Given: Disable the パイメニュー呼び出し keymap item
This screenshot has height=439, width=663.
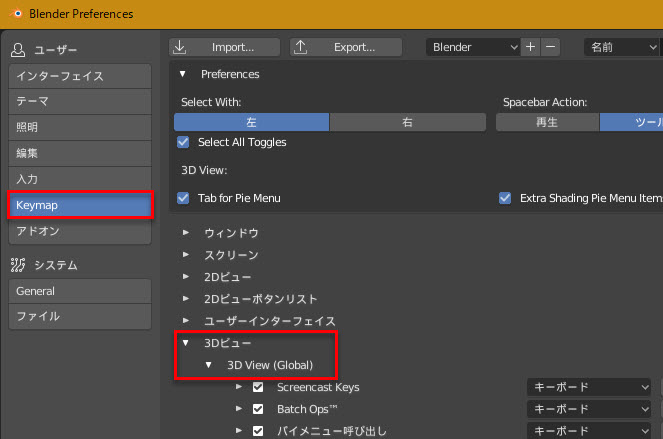Looking at the screenshot, I should point(258,431).
